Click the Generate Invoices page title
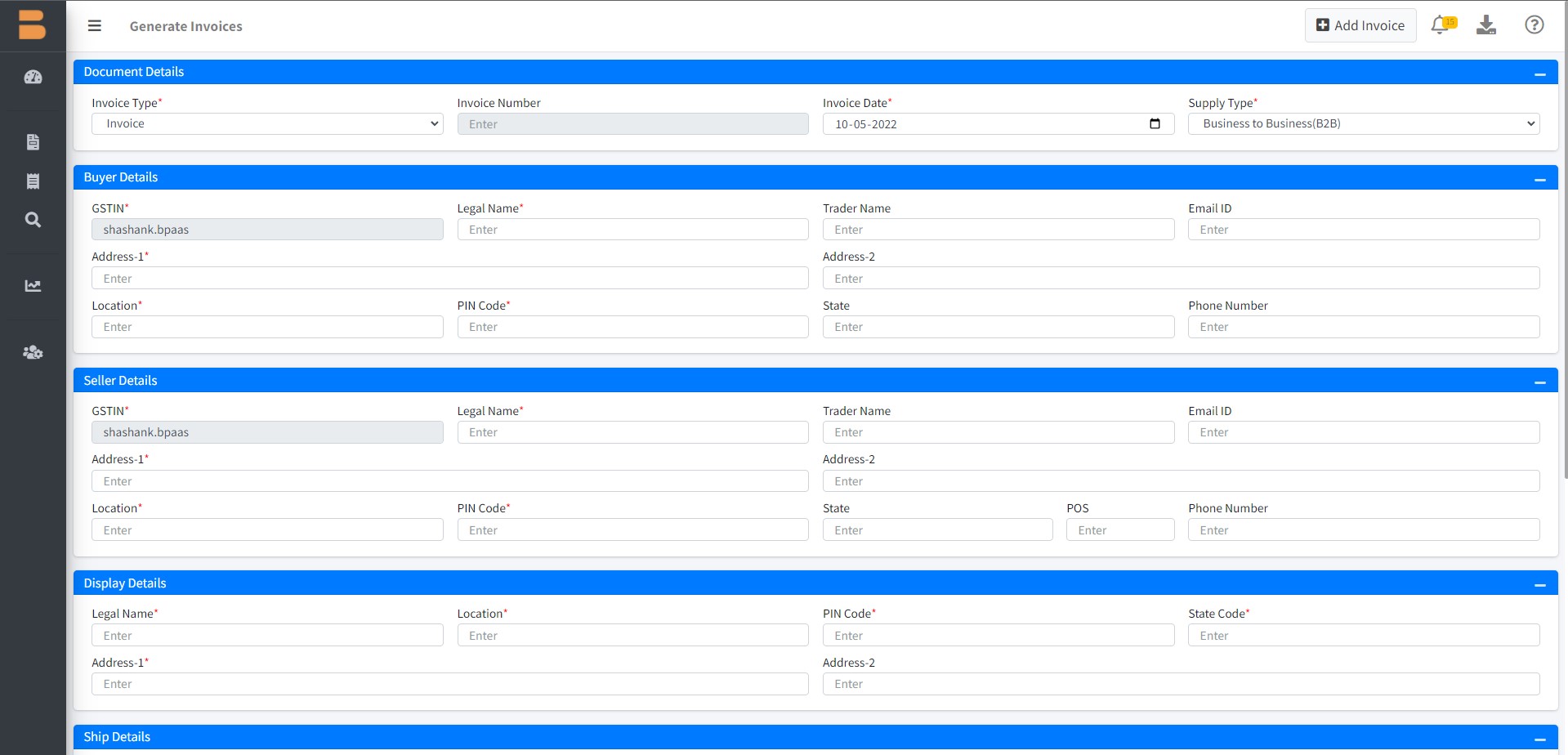 (x=185, y=26)
